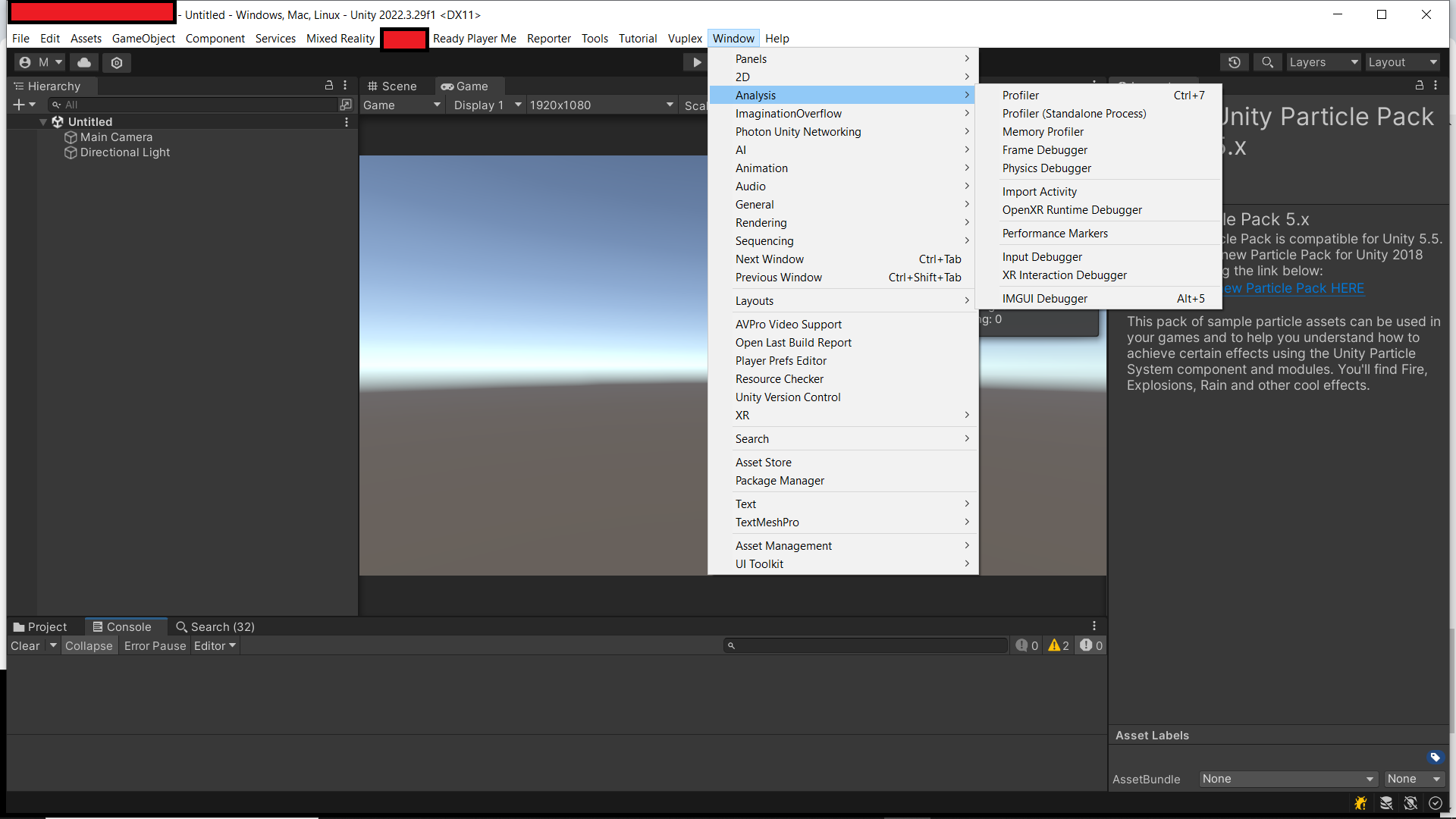Open Hierarchy scene search picker icon

[346, 105]
